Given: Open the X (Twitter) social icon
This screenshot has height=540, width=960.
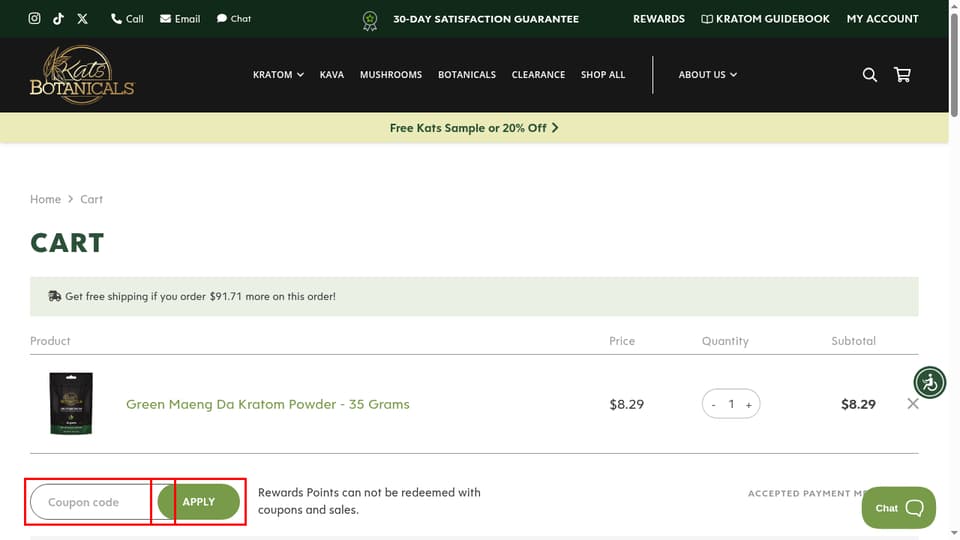Looking at the screenshot, I should pyautogui.click(x=82, y=18).
